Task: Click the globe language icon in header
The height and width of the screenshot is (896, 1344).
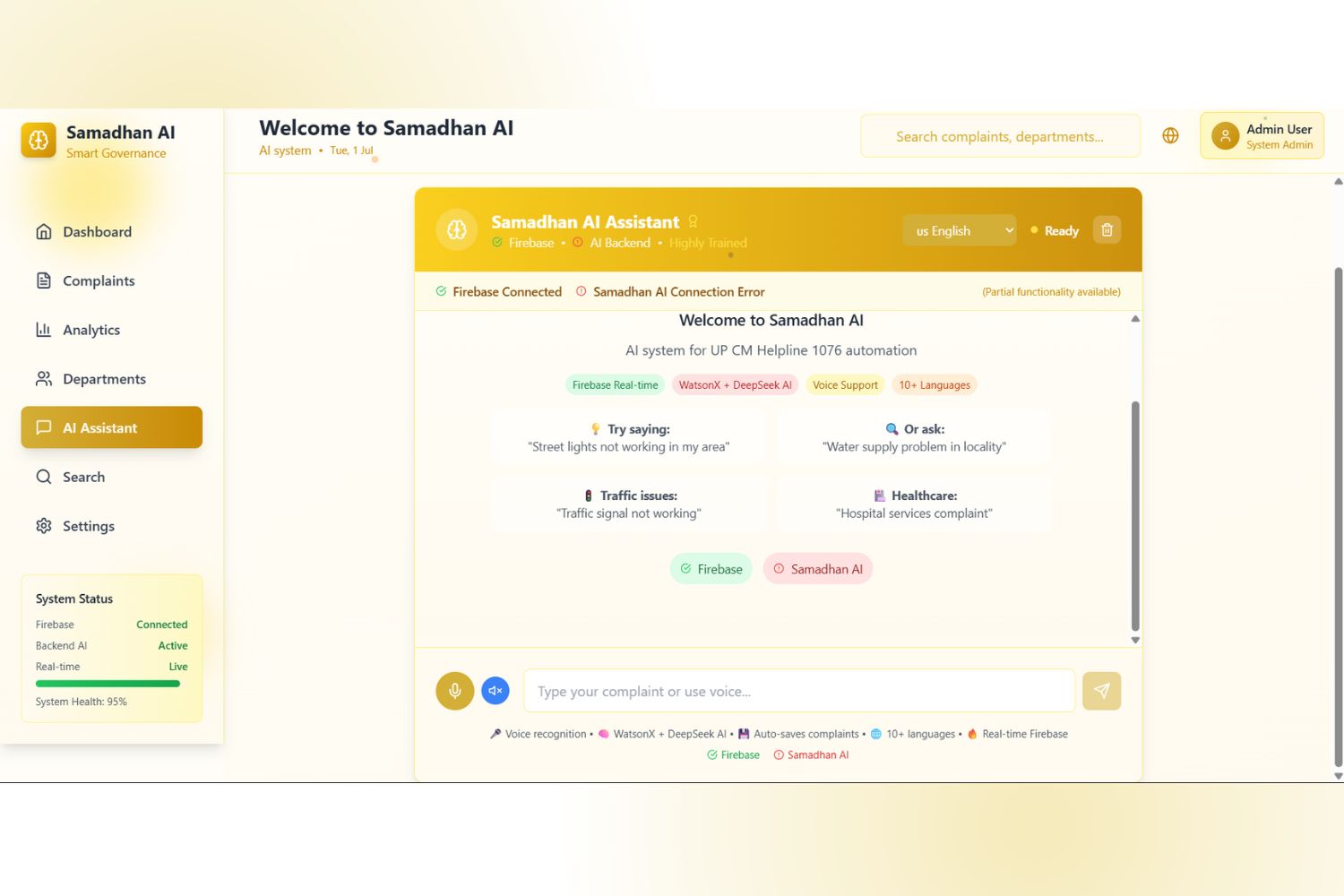Action: 1170,135
